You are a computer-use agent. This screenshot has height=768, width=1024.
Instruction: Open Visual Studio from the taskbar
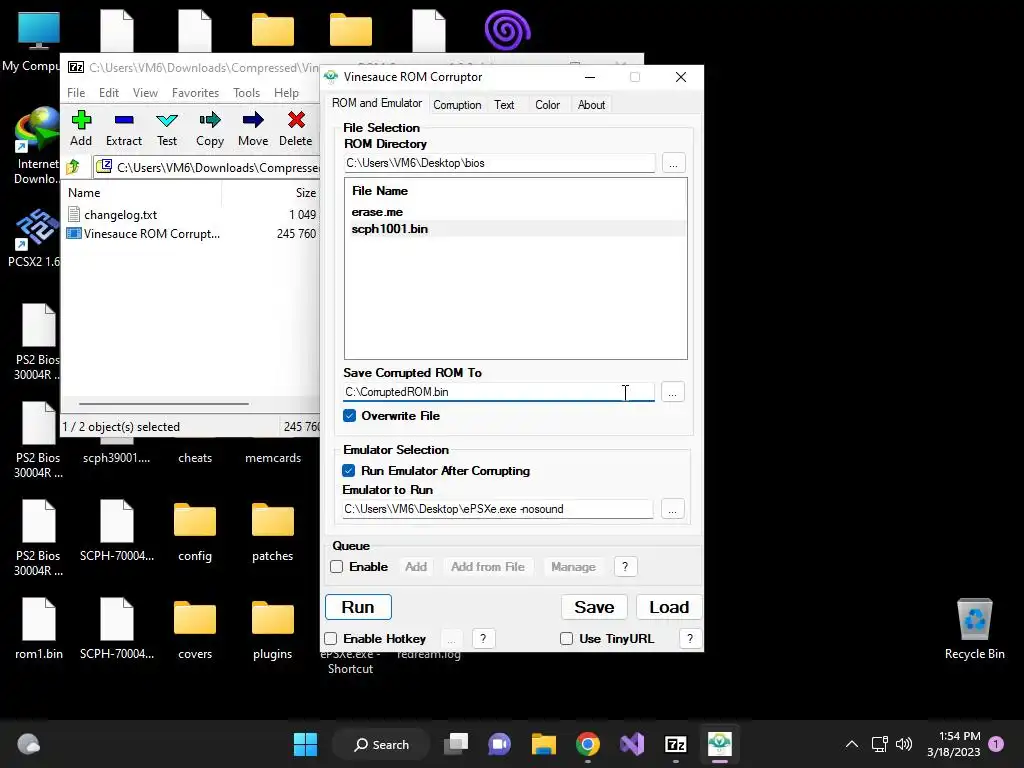(632, 744)
